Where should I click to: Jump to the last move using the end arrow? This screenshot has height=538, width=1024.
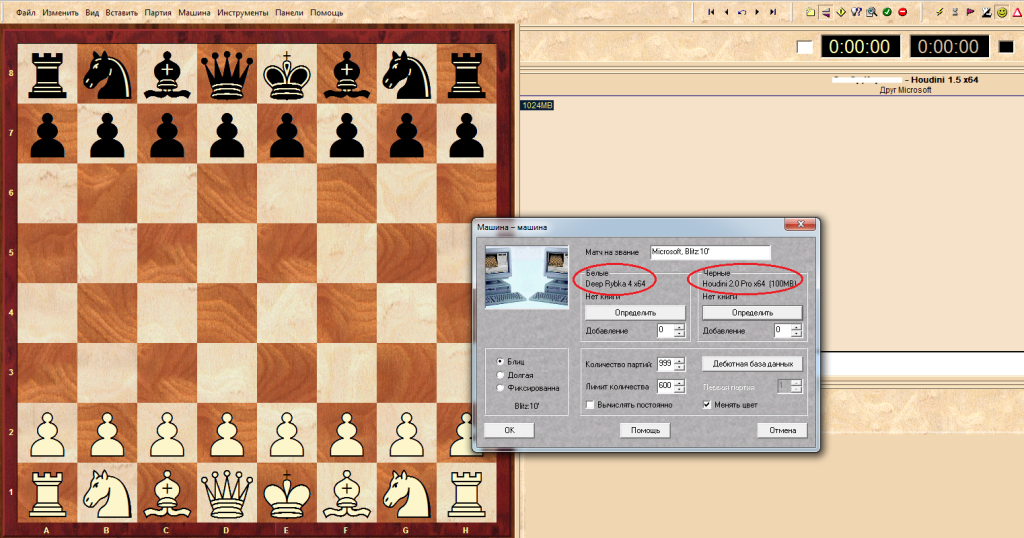[x=773, y=12]
